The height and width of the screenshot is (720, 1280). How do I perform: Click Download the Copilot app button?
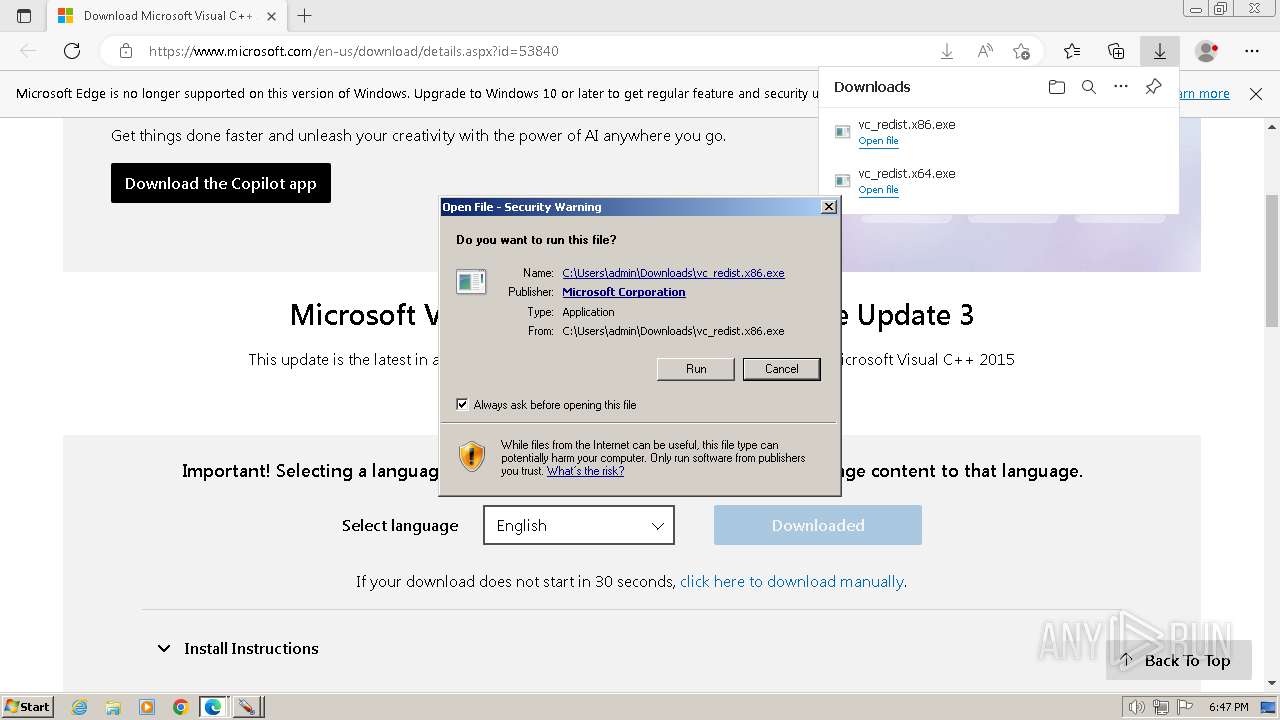click(x=221, y=183)
